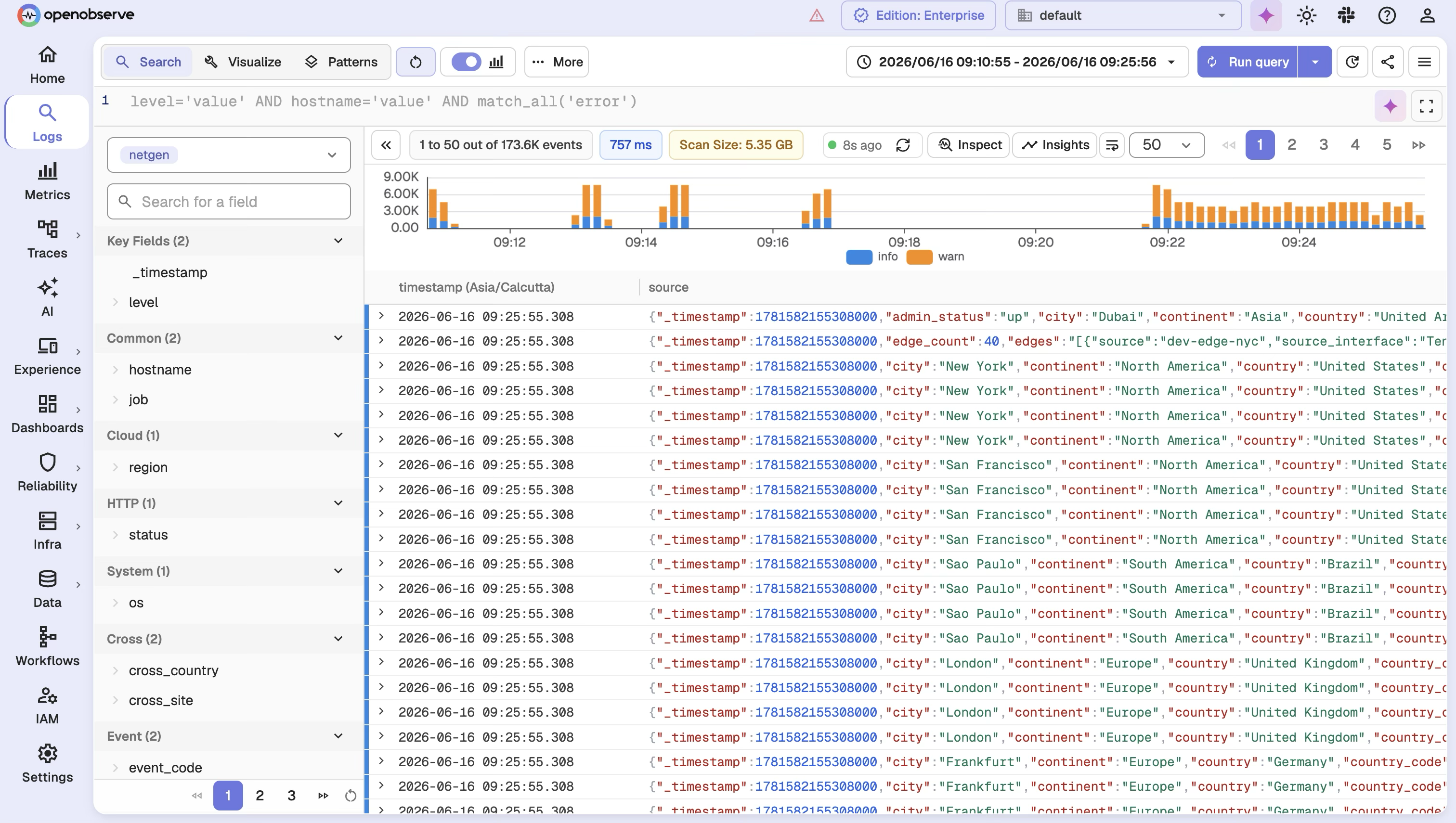
Task: Toggle the histogram switch
Action: [x=467, y=62]
